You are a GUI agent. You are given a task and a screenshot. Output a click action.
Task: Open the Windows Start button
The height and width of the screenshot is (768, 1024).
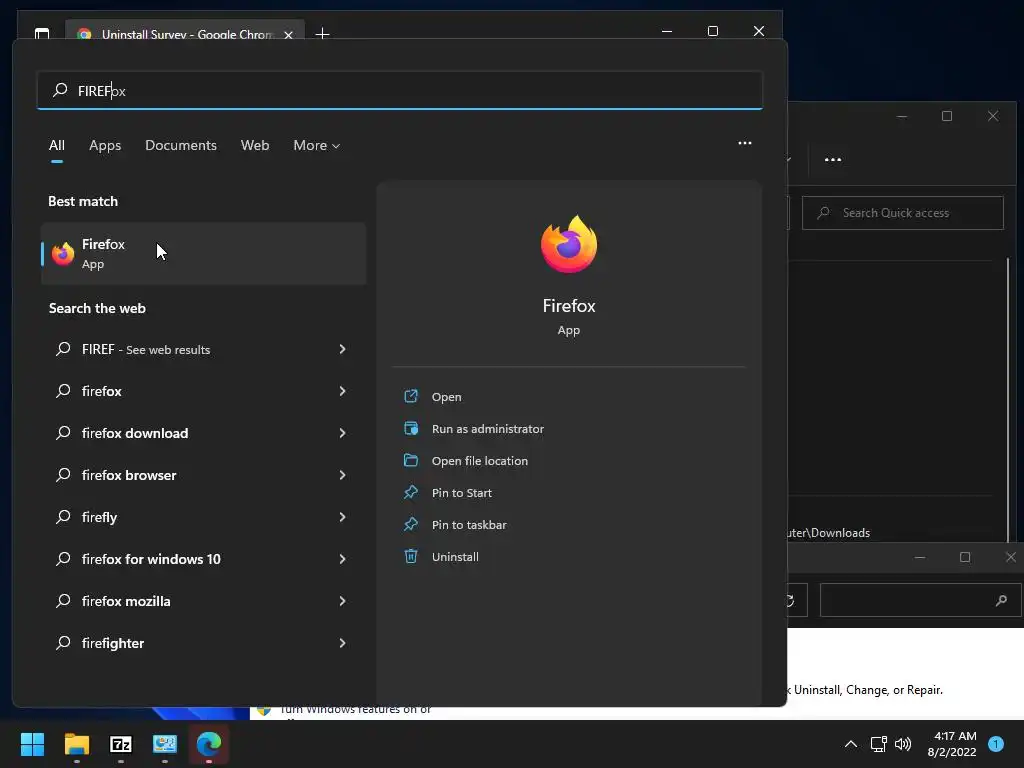pos(33,744)
